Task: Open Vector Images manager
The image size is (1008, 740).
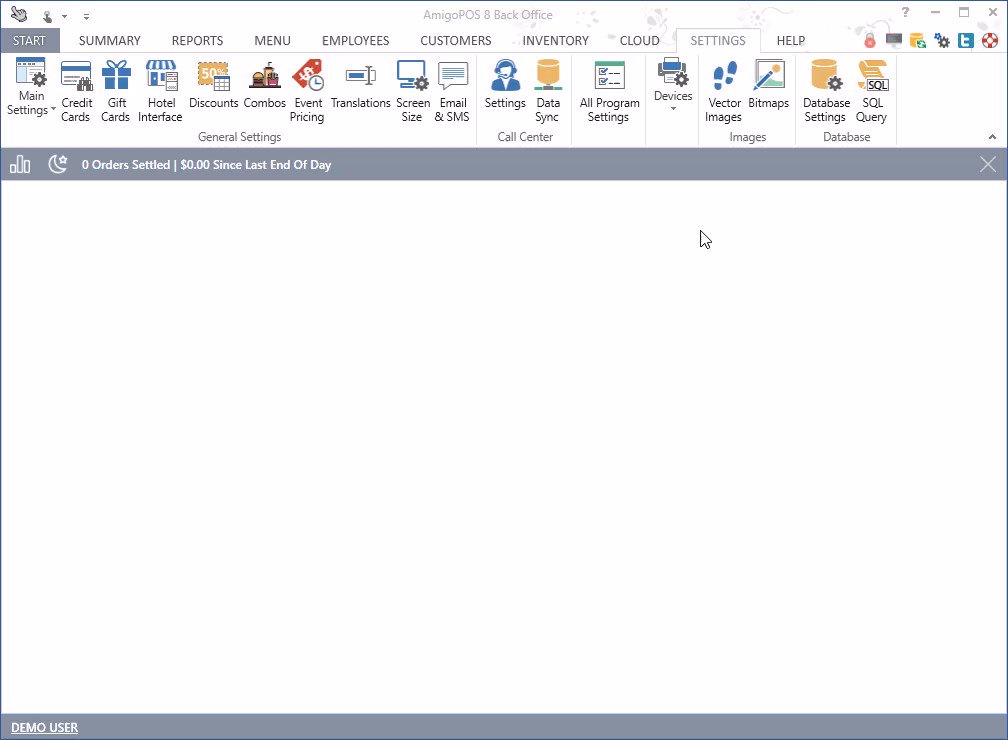Action: click(x=724, y=90)
